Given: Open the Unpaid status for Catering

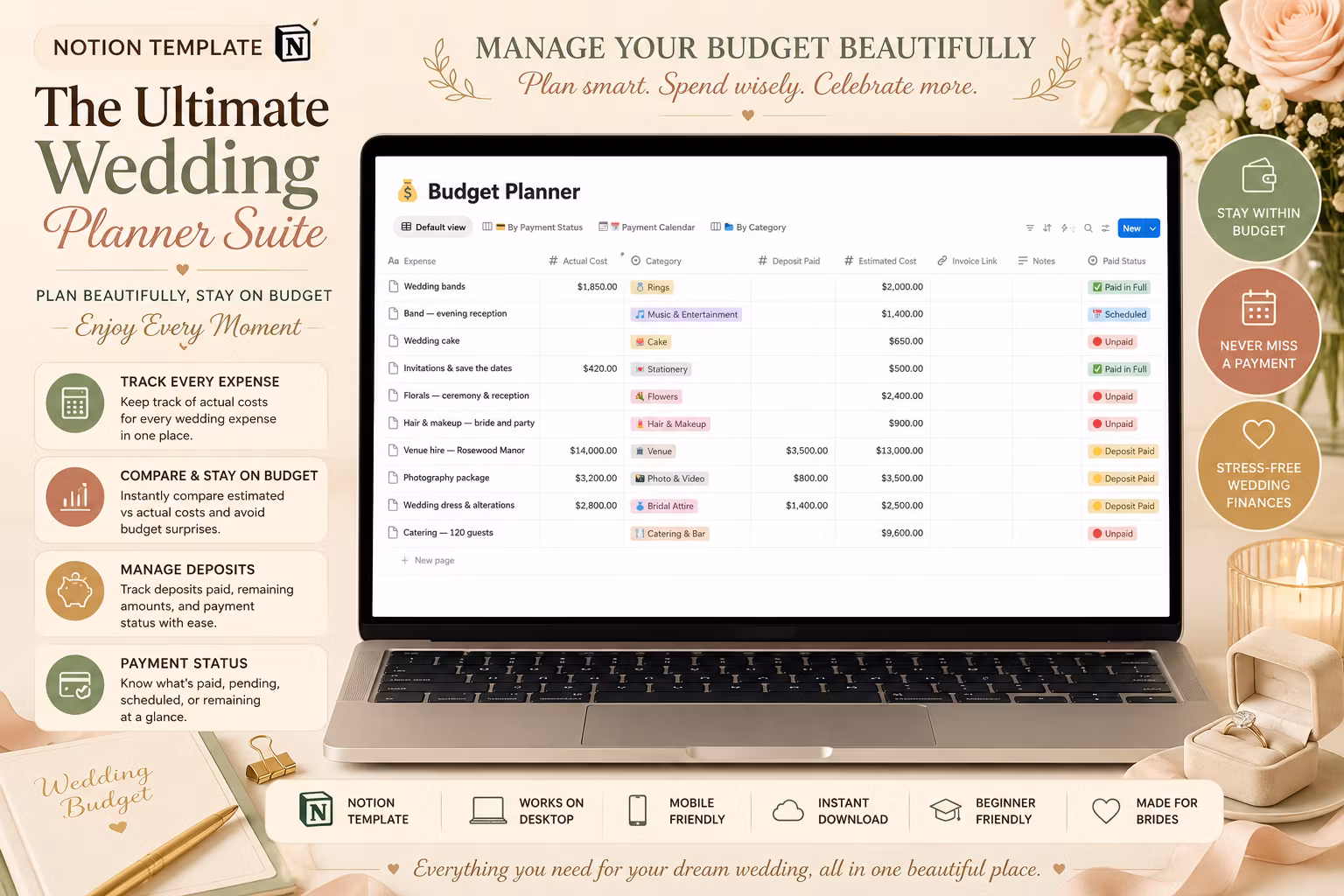Looking at the screenshot, I should [x=1113, y=534].
